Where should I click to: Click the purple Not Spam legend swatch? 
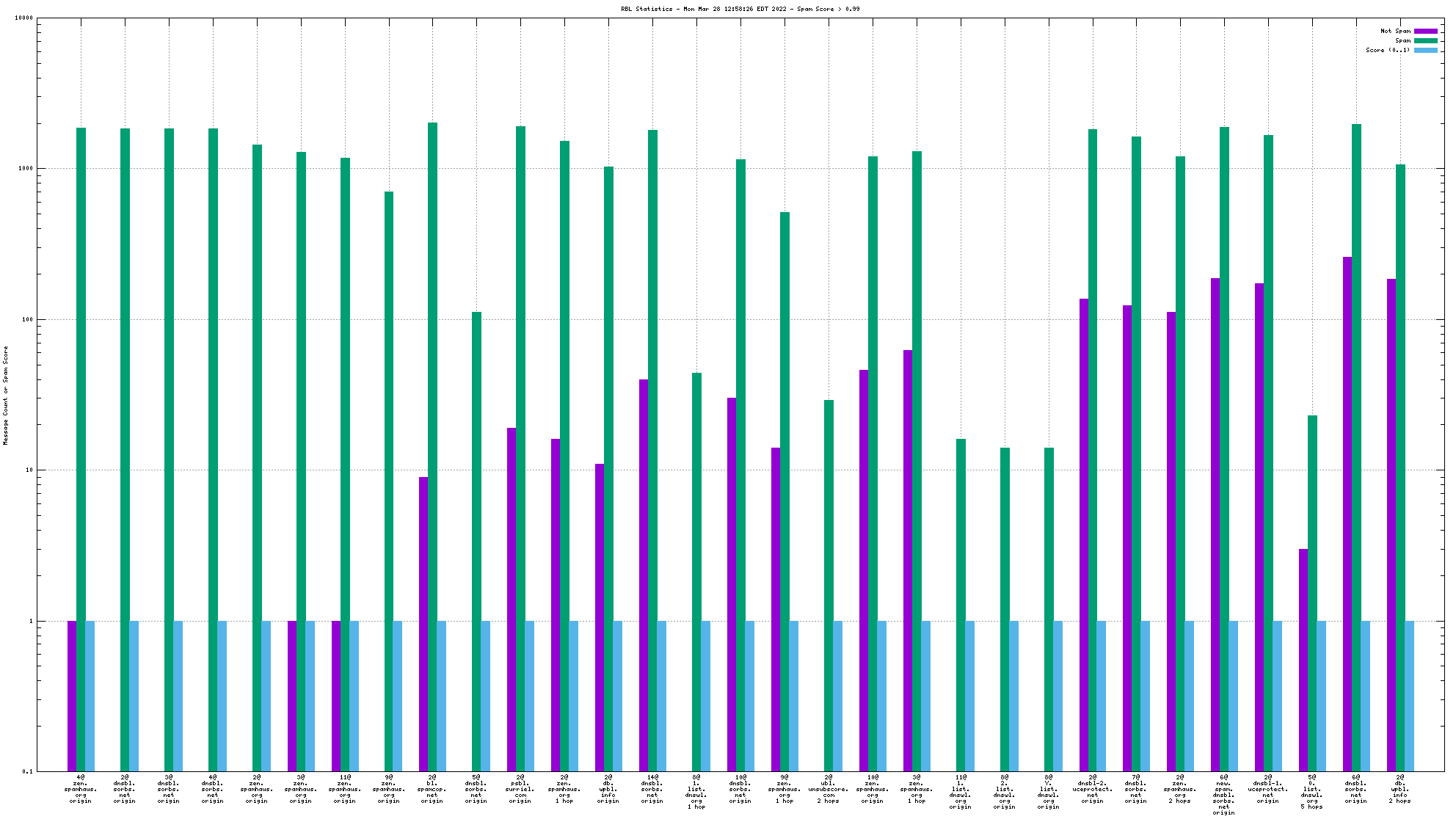tap(1425, 31)
